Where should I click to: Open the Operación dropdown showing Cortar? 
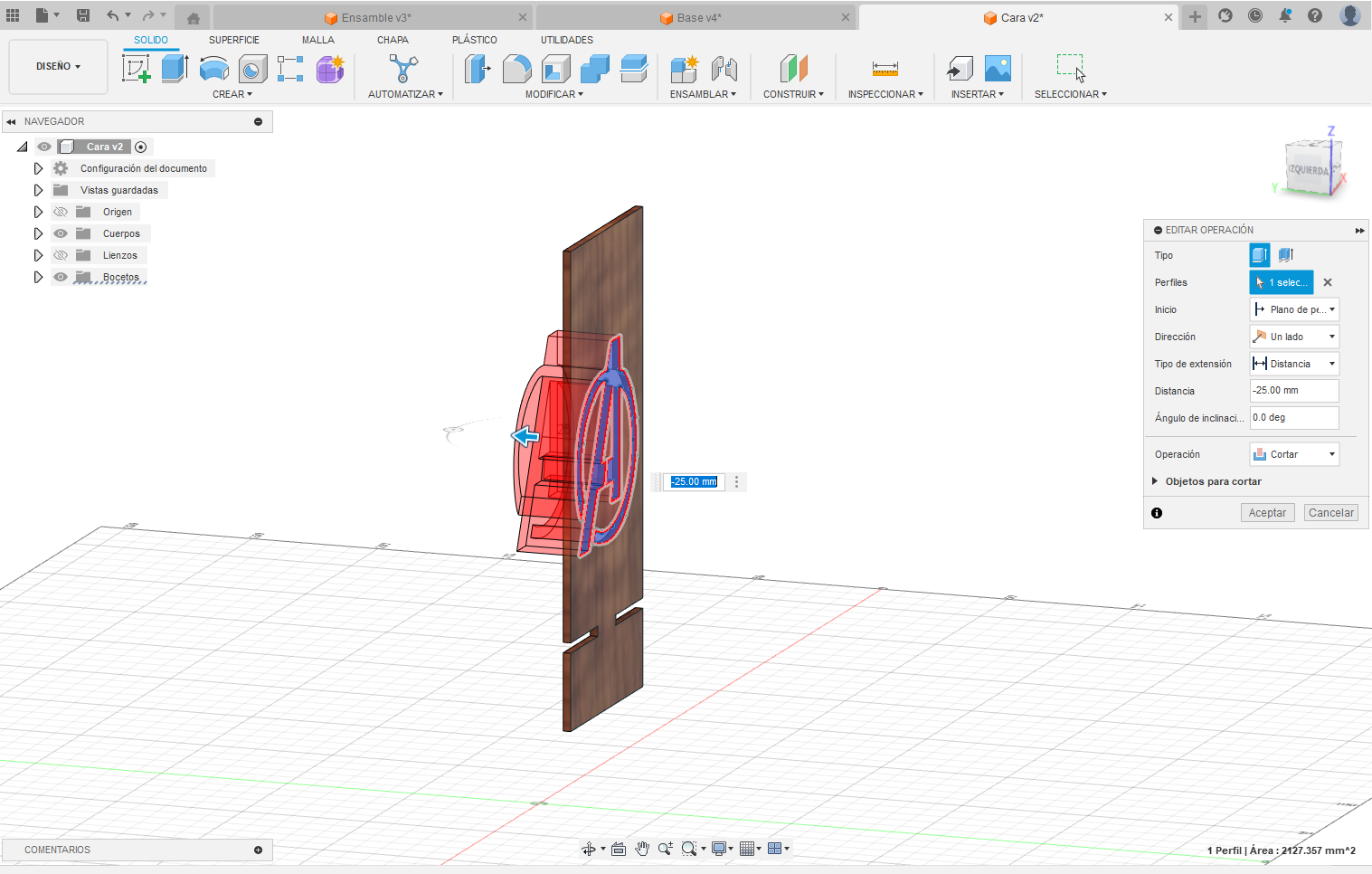tap(1294, 453)
